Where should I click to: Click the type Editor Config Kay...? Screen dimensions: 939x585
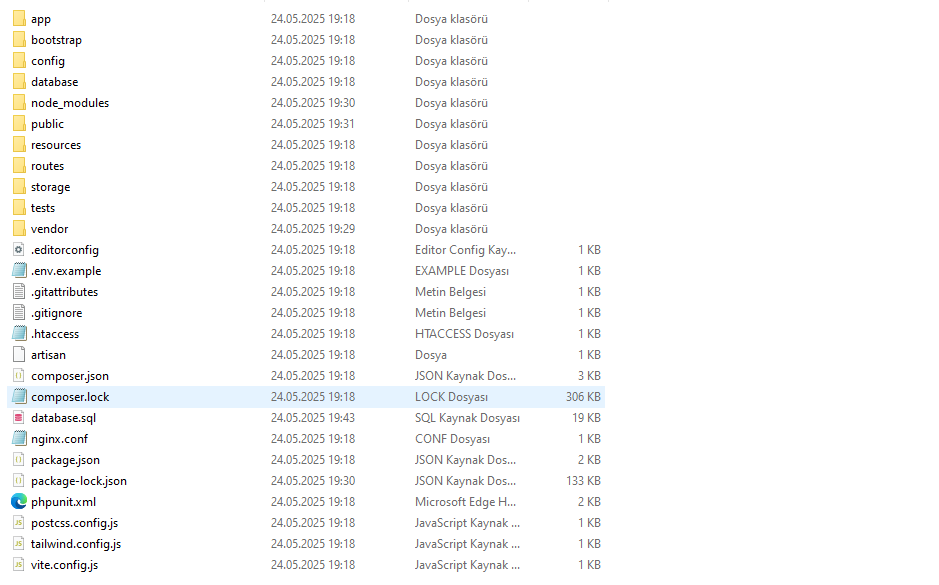tap(465, 250)
